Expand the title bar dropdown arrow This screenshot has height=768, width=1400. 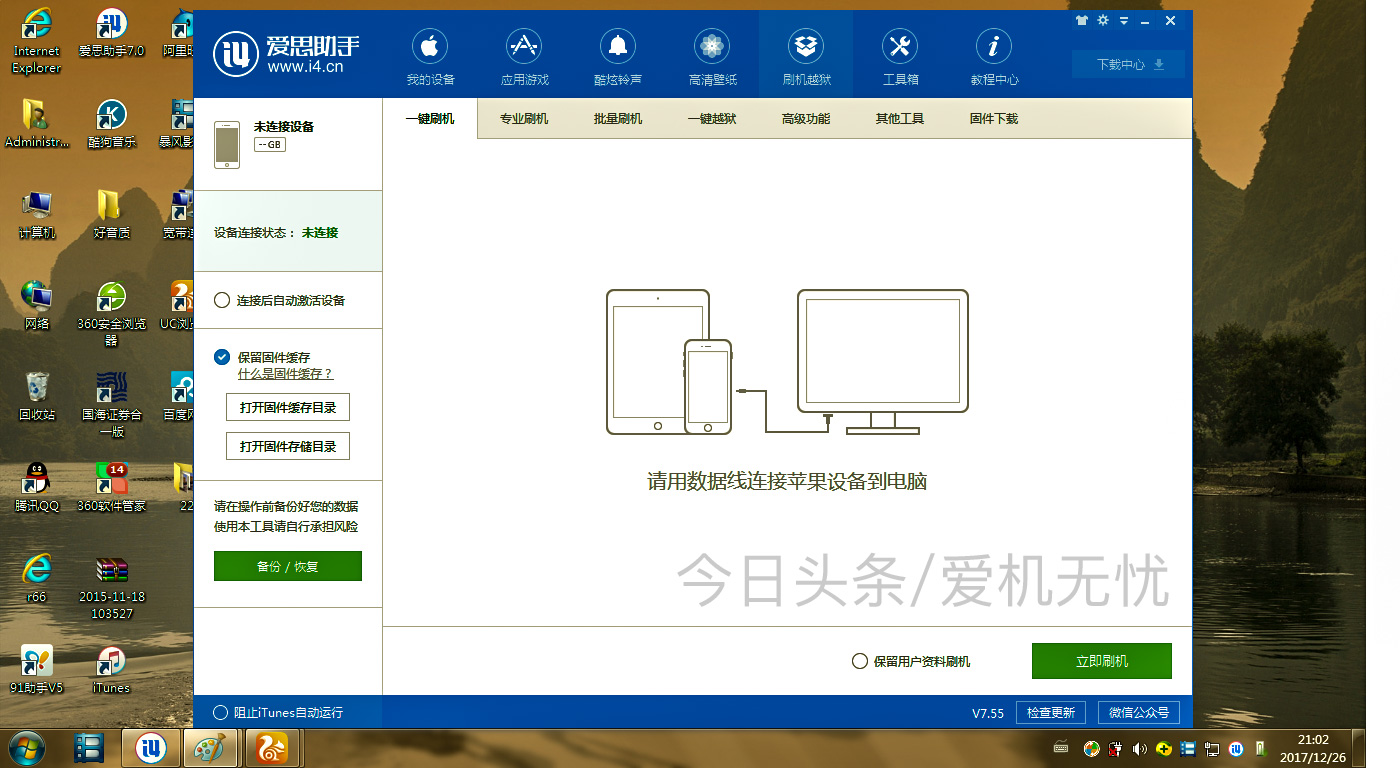1124,20
